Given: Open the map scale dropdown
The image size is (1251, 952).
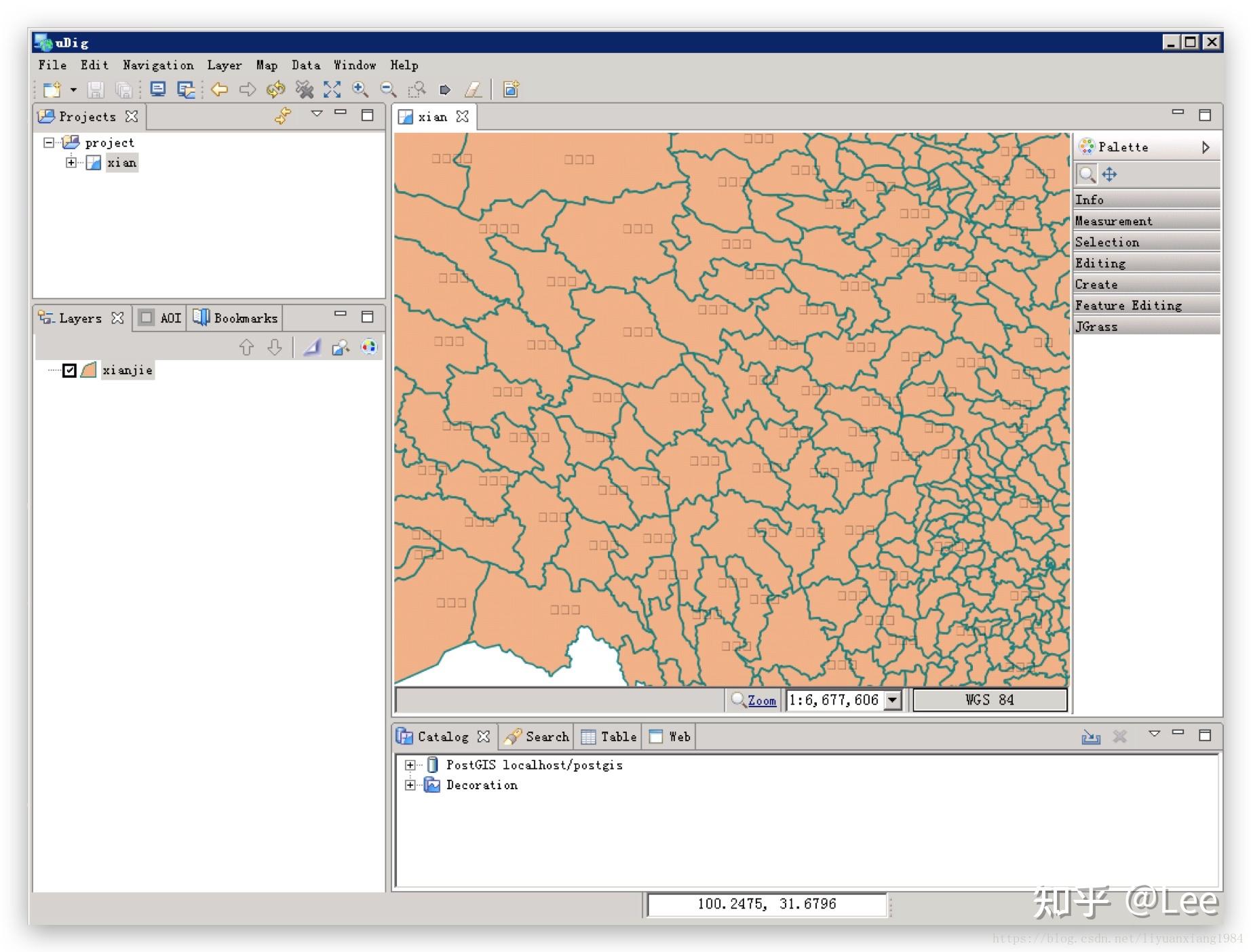Looking at the screenshot, I should (x=893, y=700).
